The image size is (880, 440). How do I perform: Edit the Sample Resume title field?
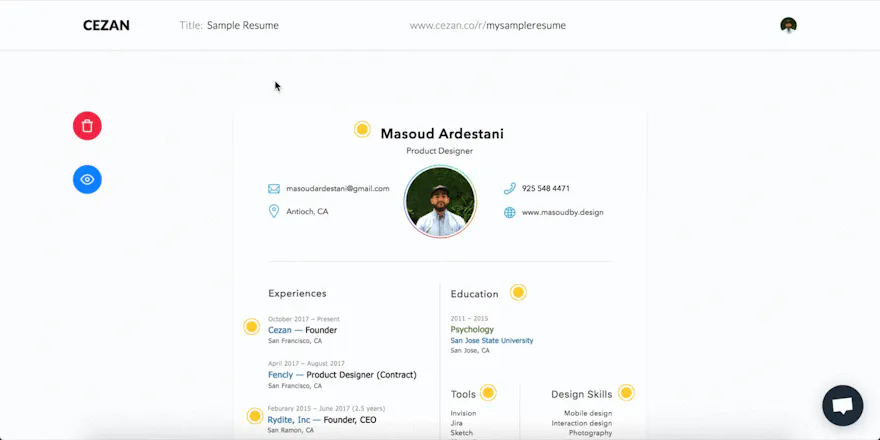[242, 25]
